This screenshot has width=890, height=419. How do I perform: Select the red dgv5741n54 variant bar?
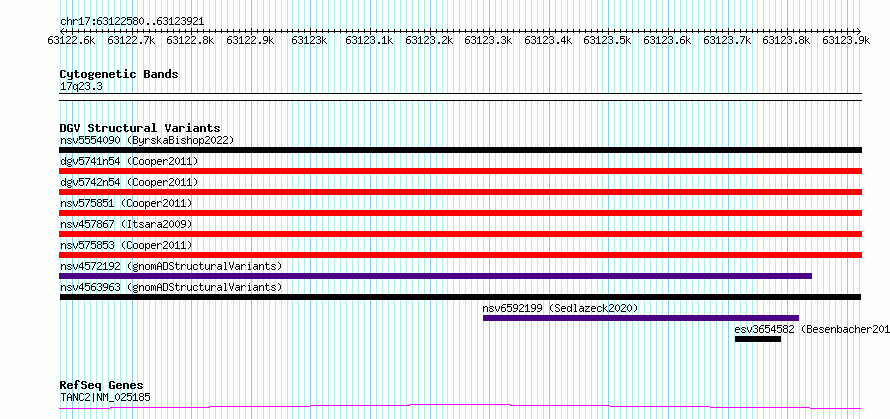pyautogui.click(x=460, y=171)
